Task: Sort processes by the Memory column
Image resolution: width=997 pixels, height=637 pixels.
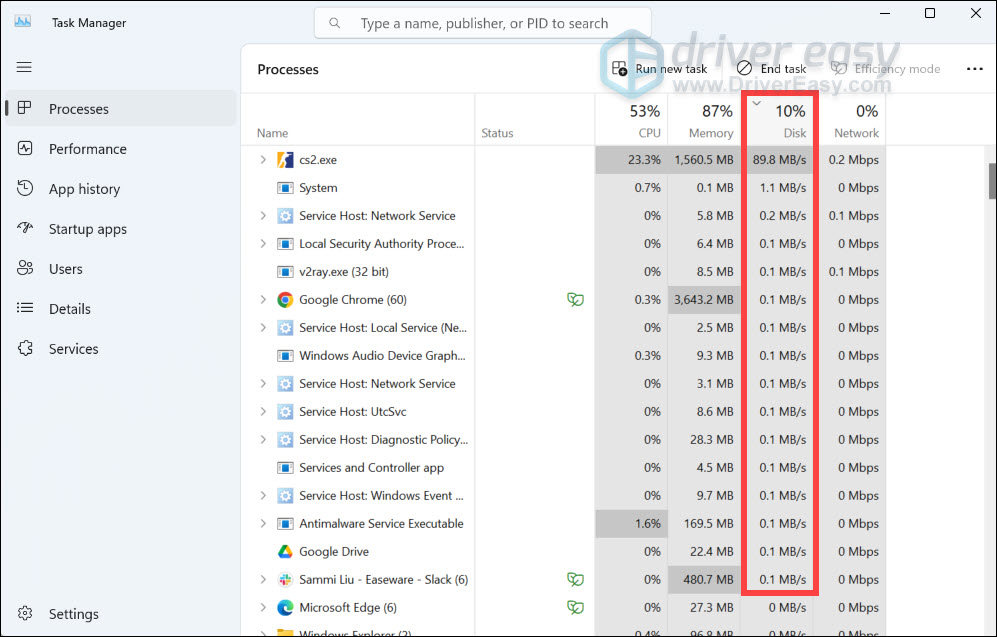Action: click(x=710, y=120)
